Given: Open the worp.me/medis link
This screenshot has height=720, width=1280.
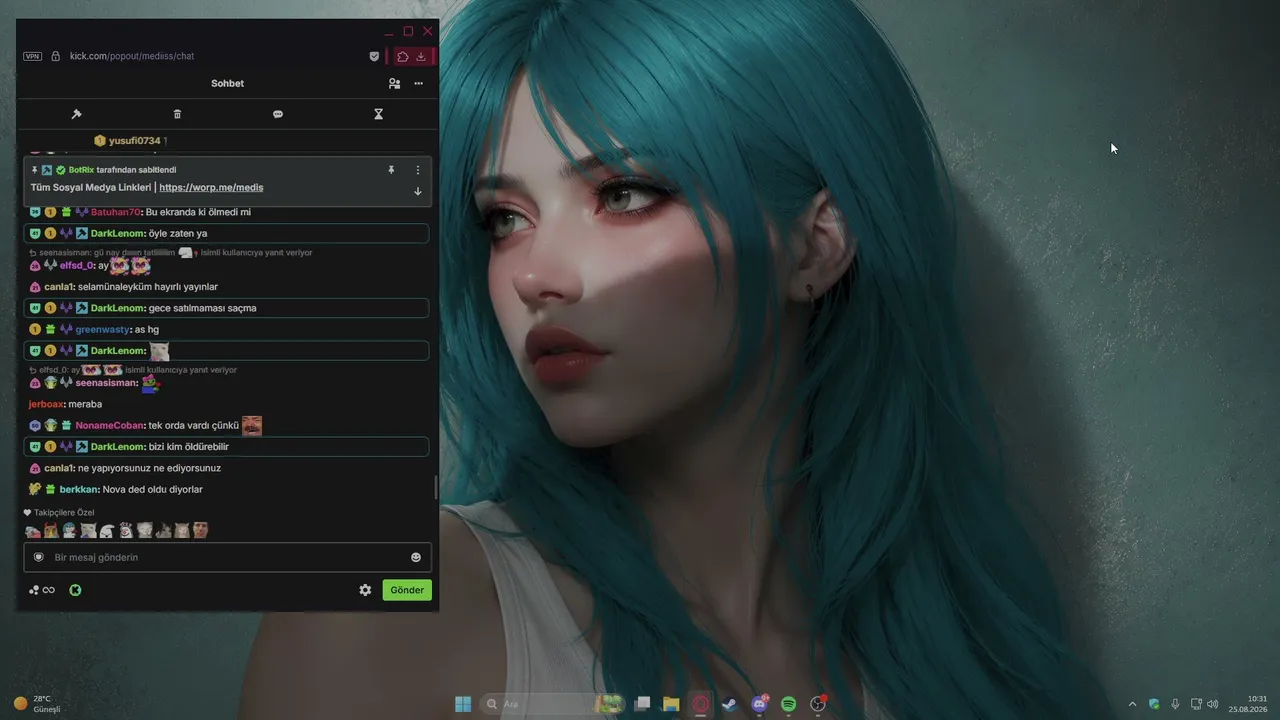Looking at the screenshot, I should (211, 187).
